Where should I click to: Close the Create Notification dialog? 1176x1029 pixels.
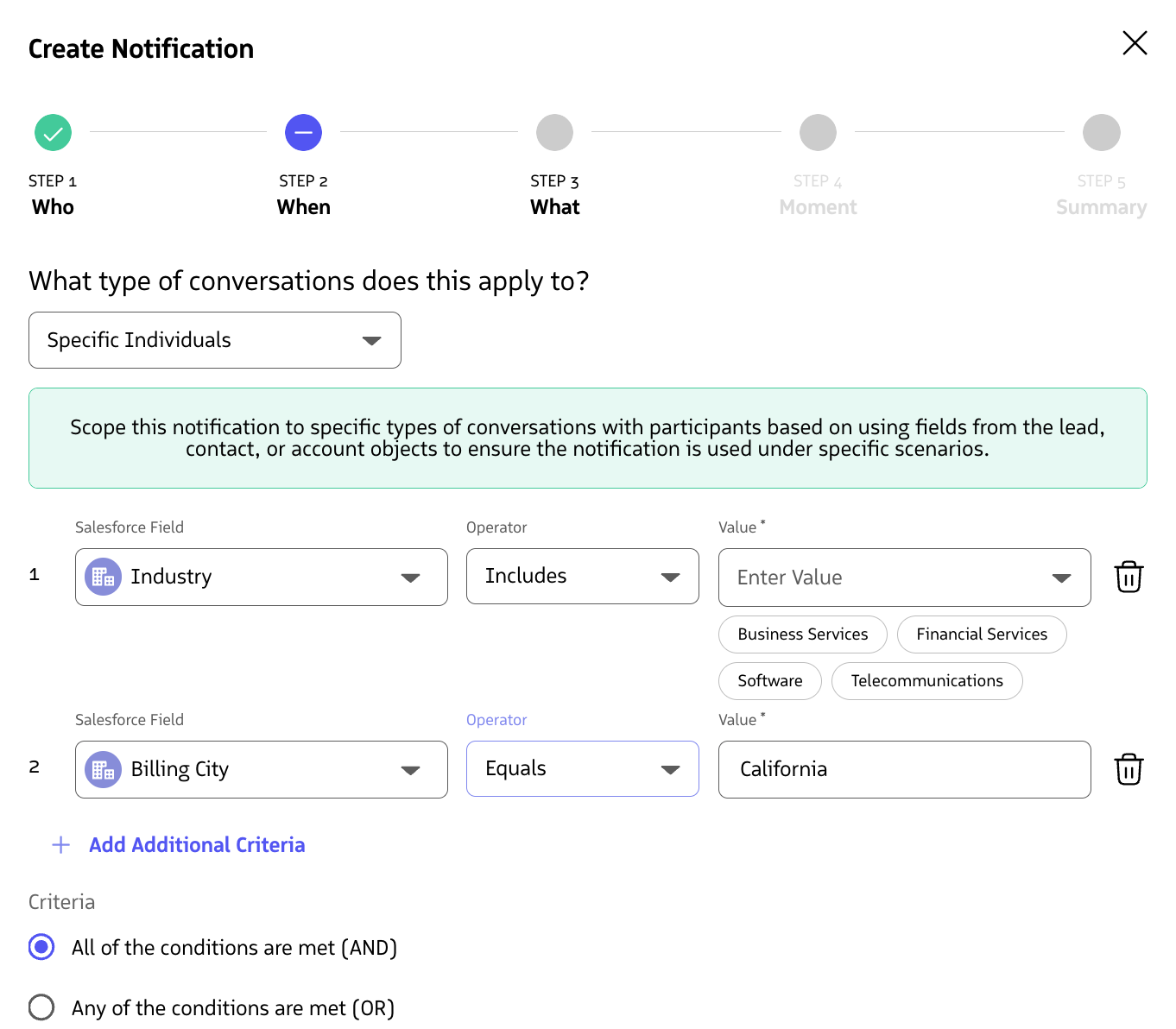pyautogui.click(x=1134, y=43)
